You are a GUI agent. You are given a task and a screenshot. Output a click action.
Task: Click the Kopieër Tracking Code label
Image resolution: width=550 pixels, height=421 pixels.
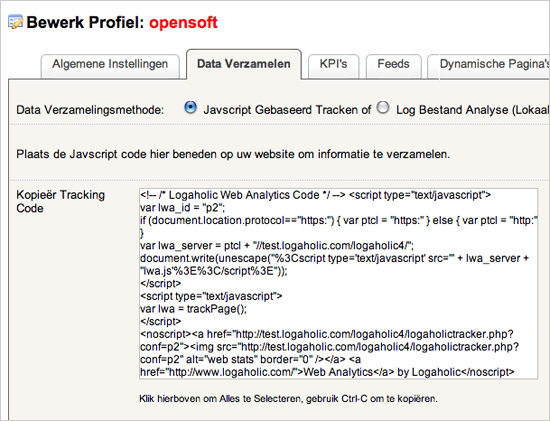60,201
